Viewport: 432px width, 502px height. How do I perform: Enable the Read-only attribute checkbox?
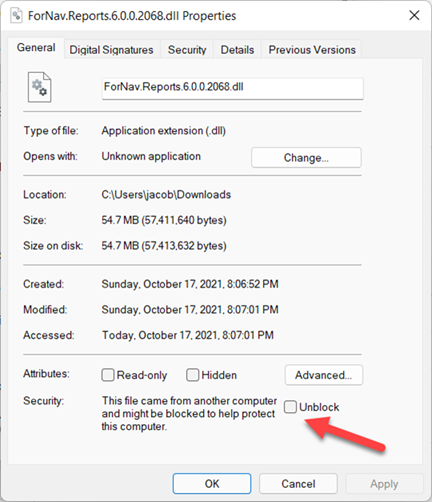pyautogui.click(x=108, y=375)
